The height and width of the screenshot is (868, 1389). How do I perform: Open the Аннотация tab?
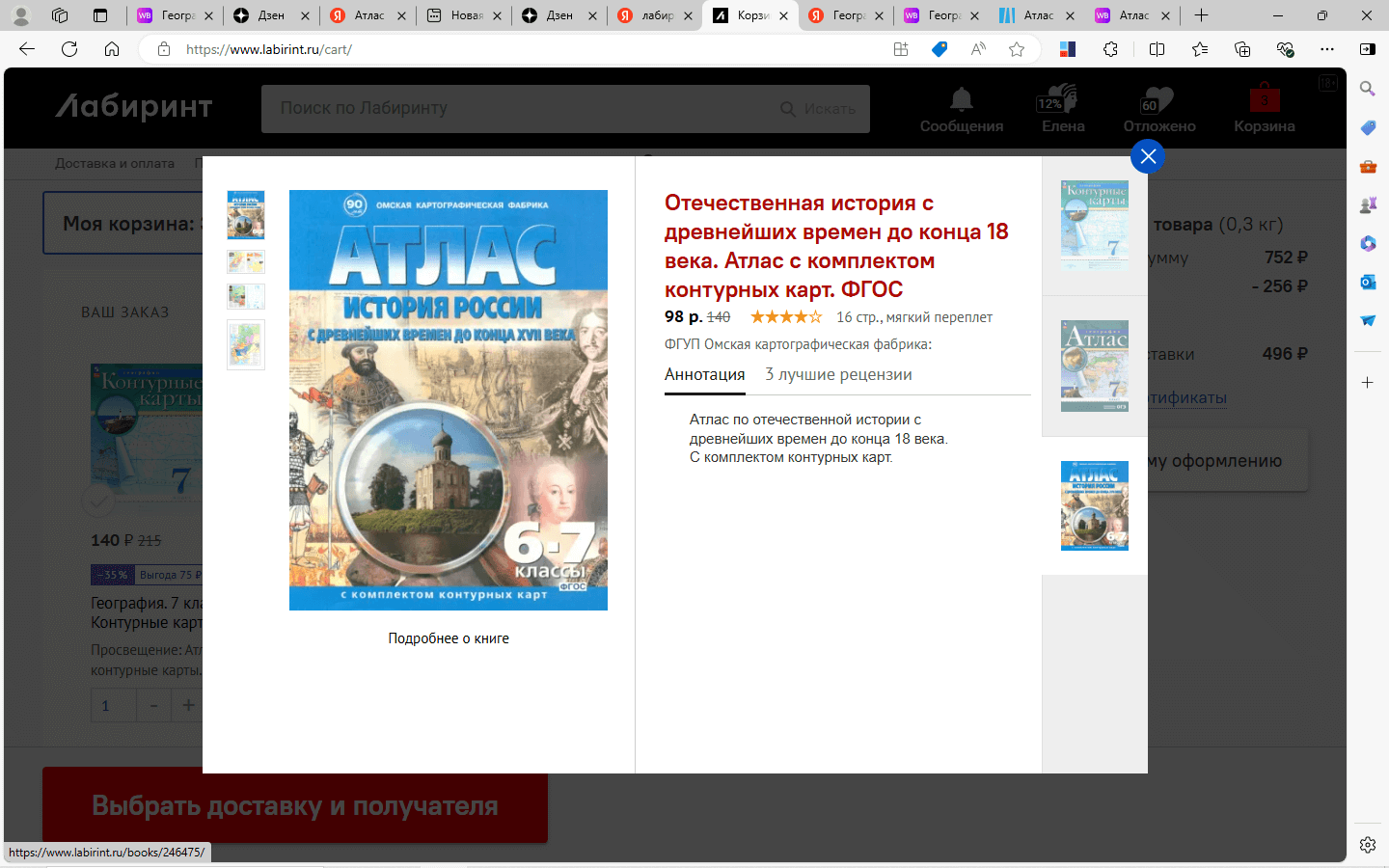point(704,374)
